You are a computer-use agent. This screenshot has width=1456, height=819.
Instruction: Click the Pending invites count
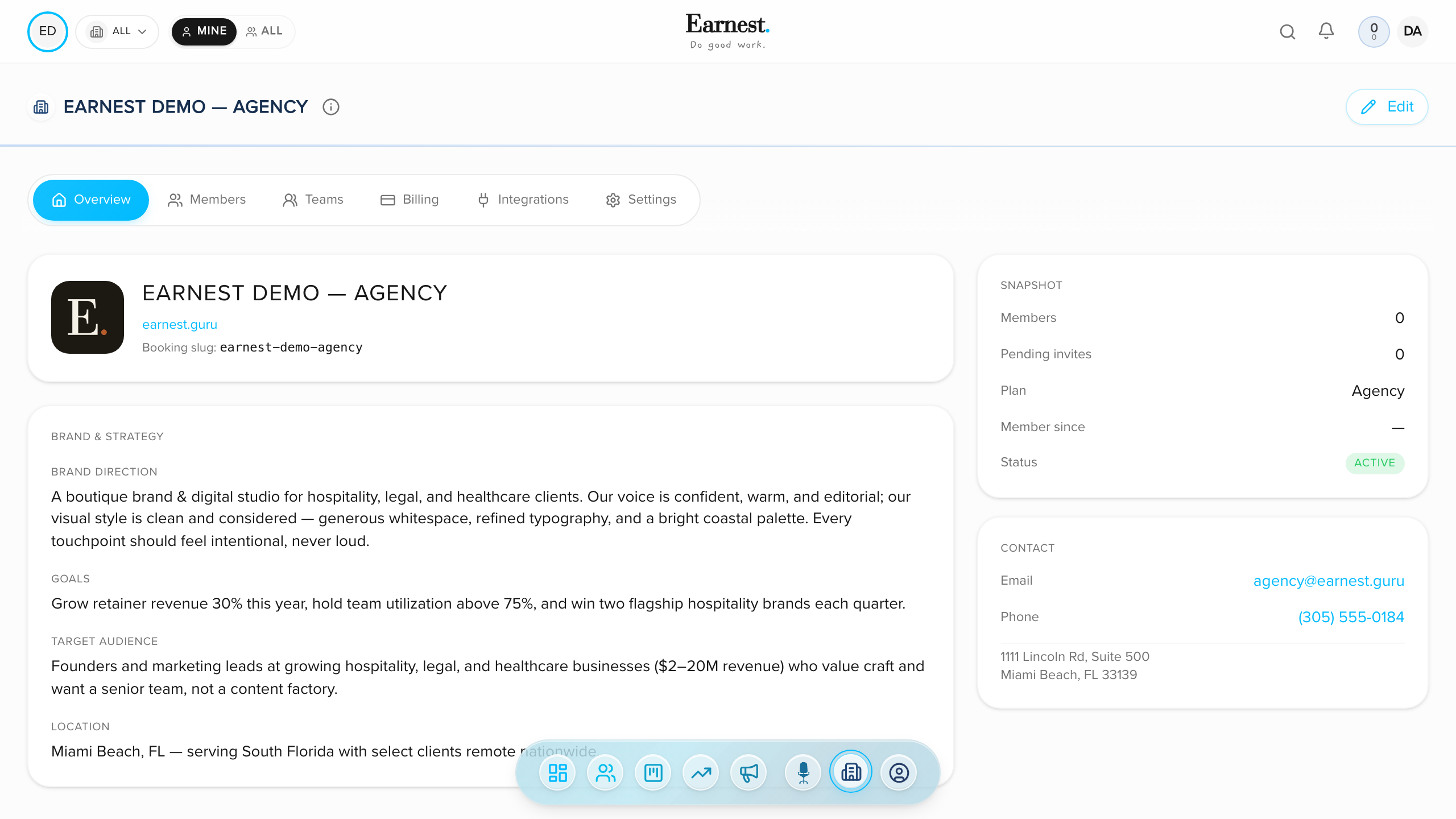click(1400, 354)
